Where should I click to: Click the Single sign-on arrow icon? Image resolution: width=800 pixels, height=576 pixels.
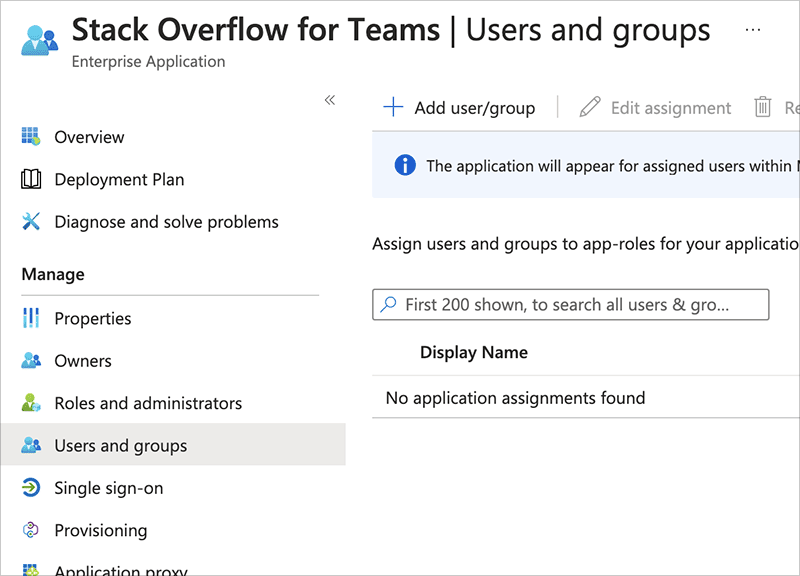[31, 488]
